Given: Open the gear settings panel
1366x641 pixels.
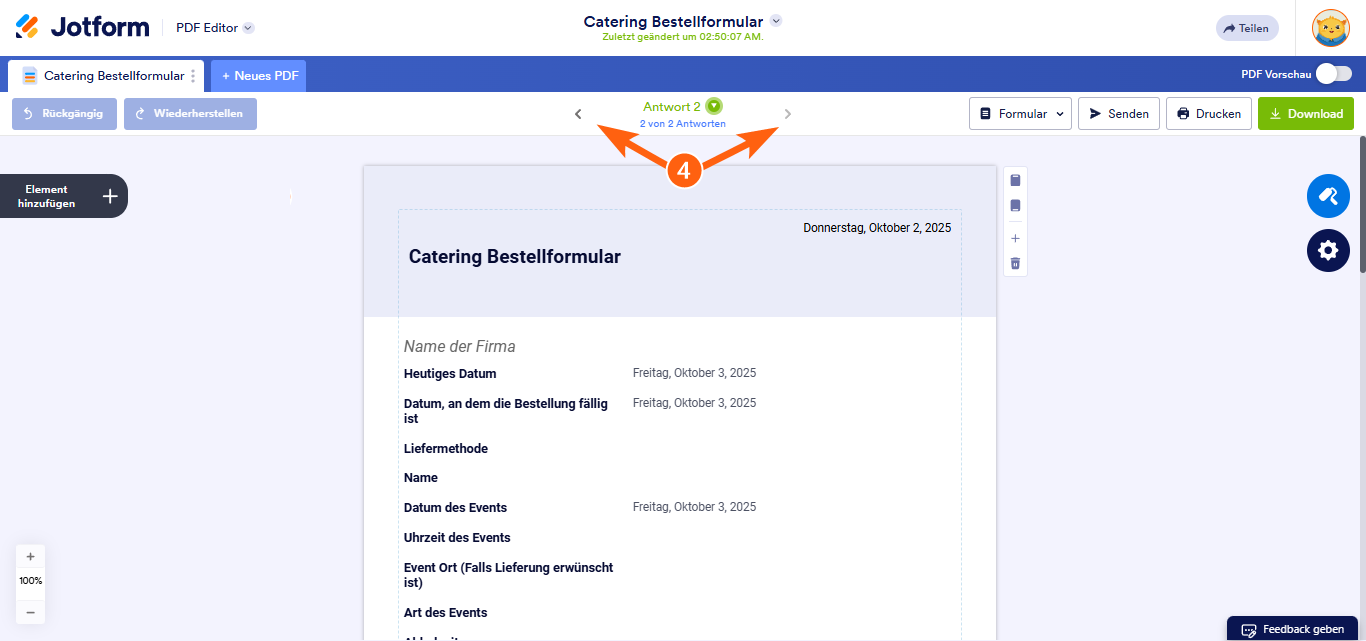Looking at the screenshot, I should (x=1328, y=250).
